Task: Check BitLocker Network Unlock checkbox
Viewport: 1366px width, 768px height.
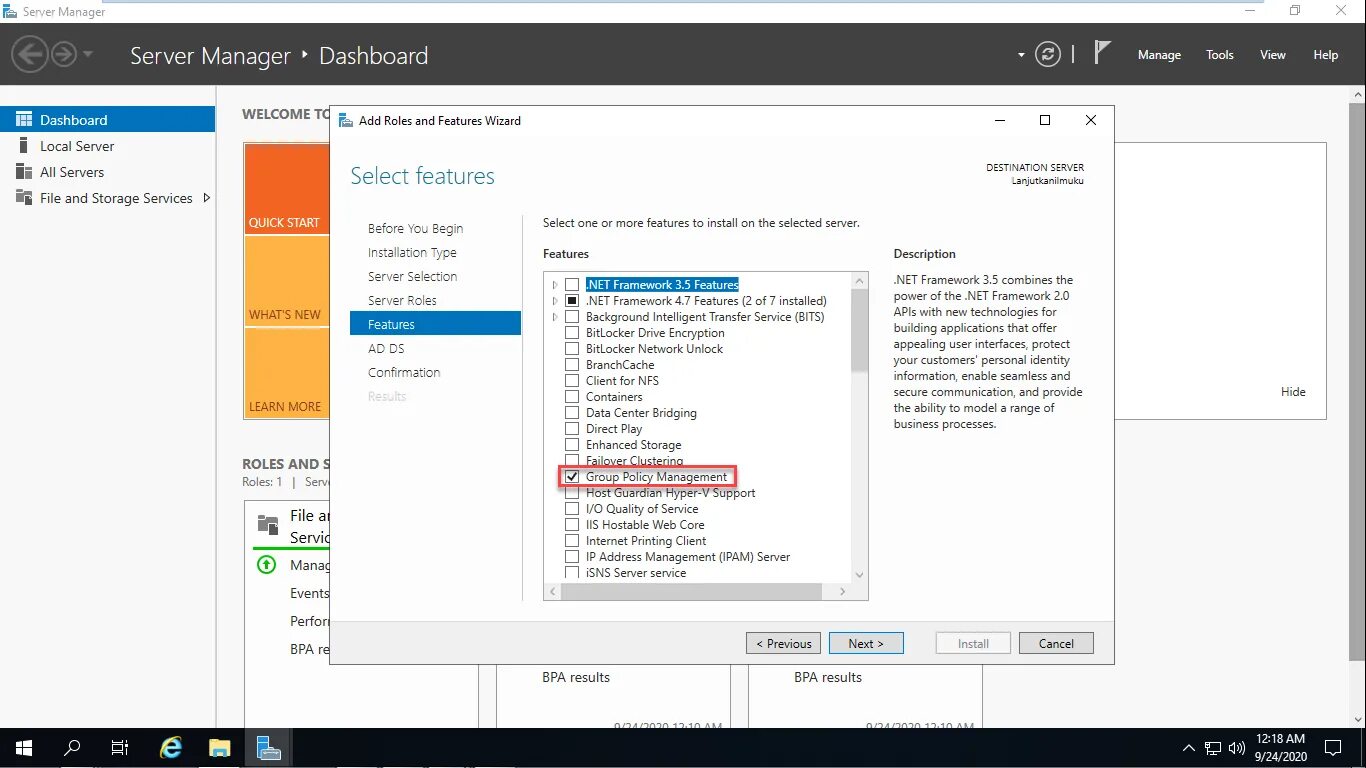Action: coord(572,349)
